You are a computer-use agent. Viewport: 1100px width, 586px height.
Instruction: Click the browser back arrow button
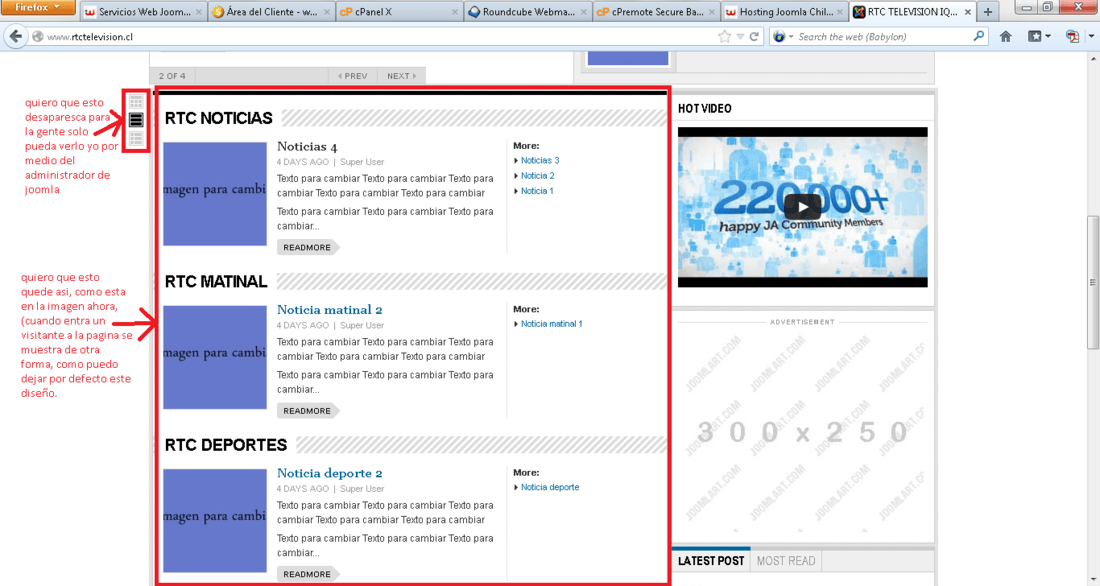15,36
